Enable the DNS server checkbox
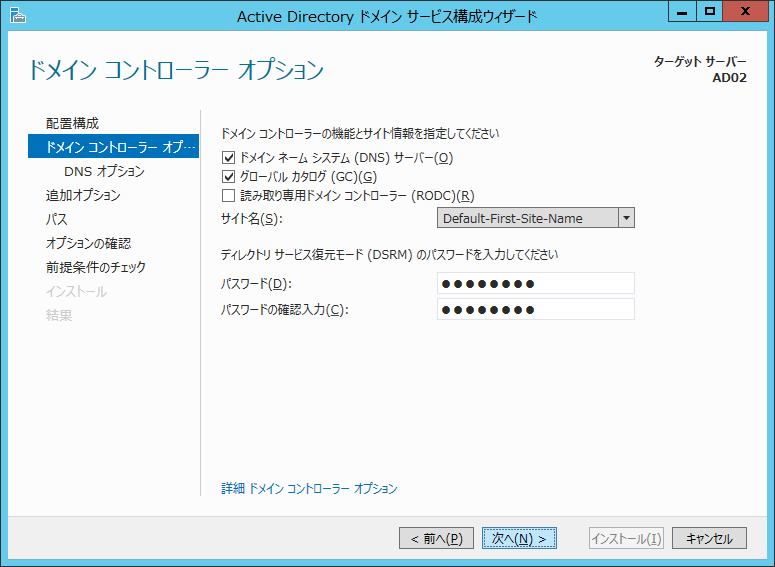775x567 pixels. pos(228,158)
